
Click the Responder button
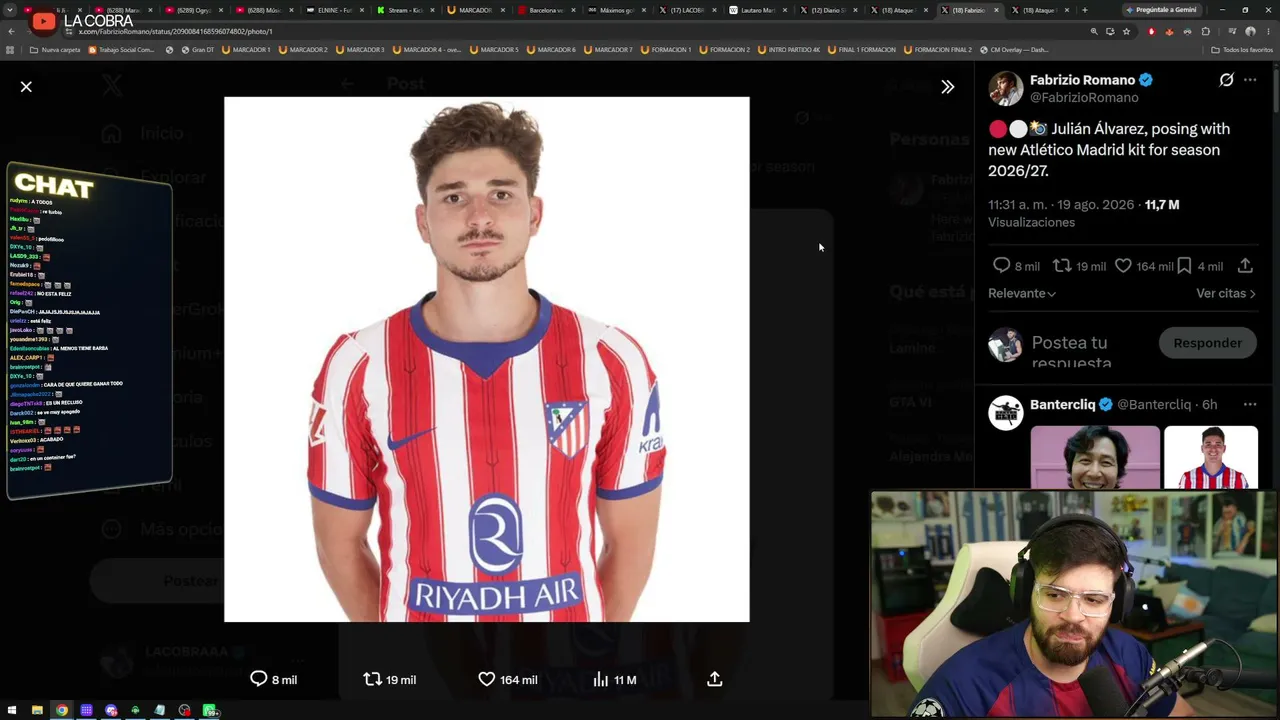1207,343
